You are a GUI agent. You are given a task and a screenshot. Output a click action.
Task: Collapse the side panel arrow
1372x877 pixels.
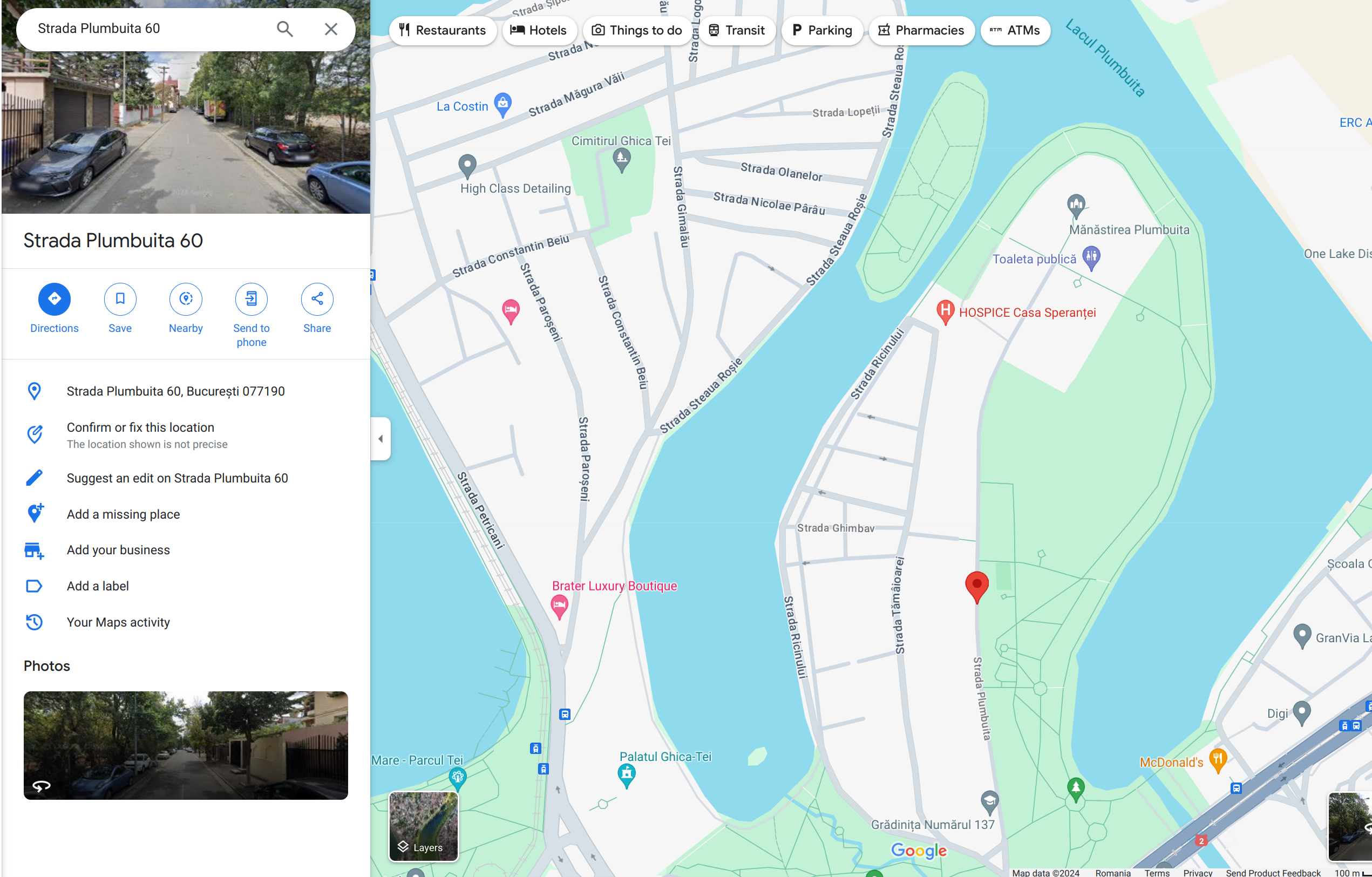381,438
